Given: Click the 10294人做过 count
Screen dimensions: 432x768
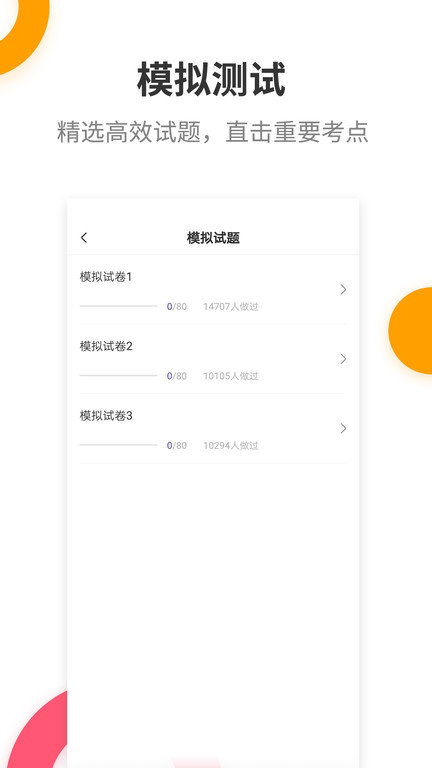Looking at the screenshot, I should [231, 446].
